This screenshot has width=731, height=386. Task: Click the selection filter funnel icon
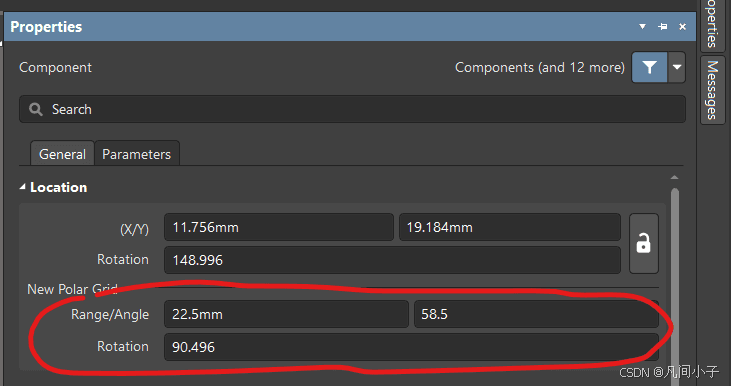[x=649, y=68]
